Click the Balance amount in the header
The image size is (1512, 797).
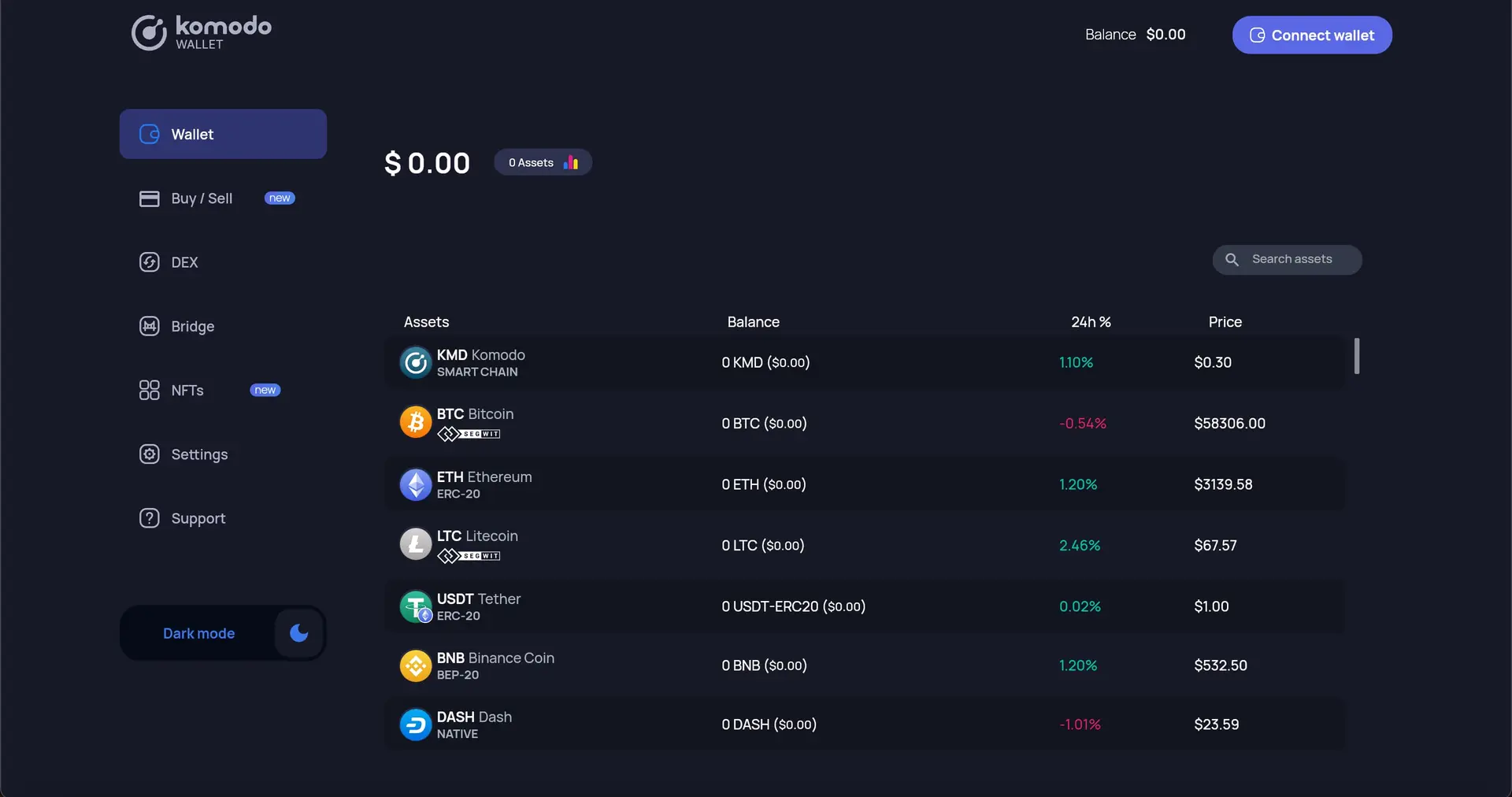pos(1165,34)
